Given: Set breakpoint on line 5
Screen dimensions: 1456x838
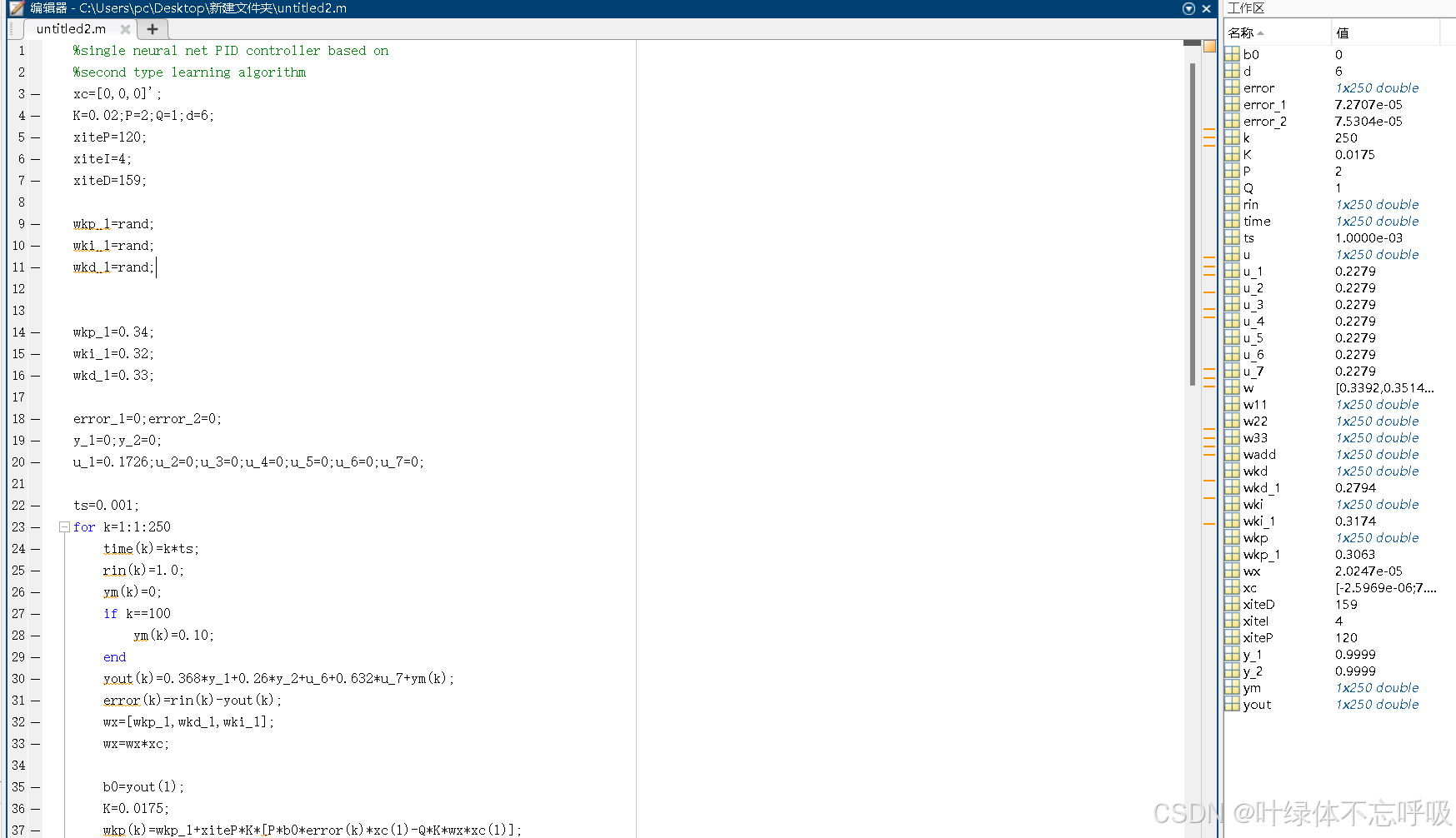Looking at the screenshot, I should click(x=36, y=137).
